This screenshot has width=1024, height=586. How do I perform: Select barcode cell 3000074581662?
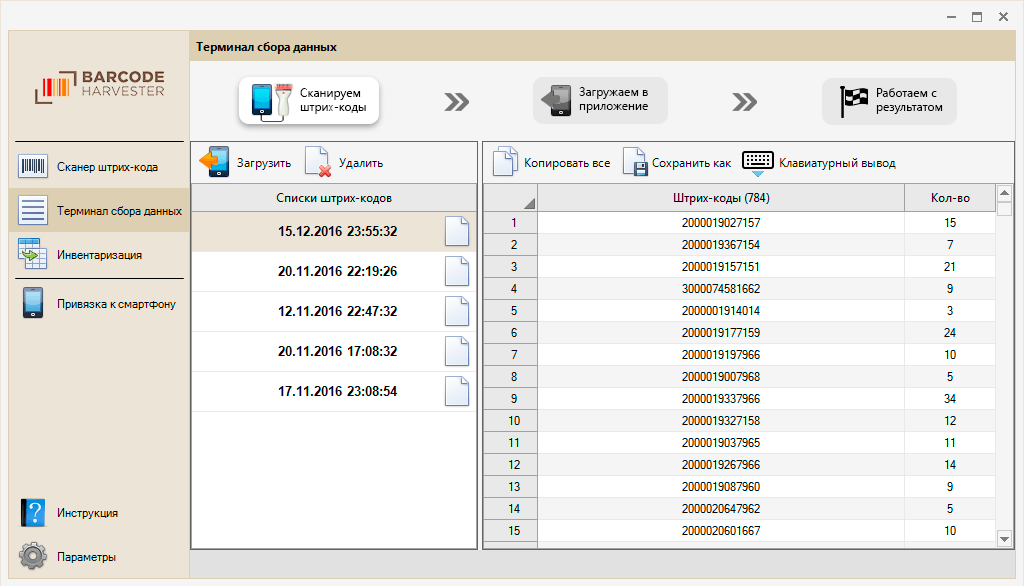tap(721, 289)
